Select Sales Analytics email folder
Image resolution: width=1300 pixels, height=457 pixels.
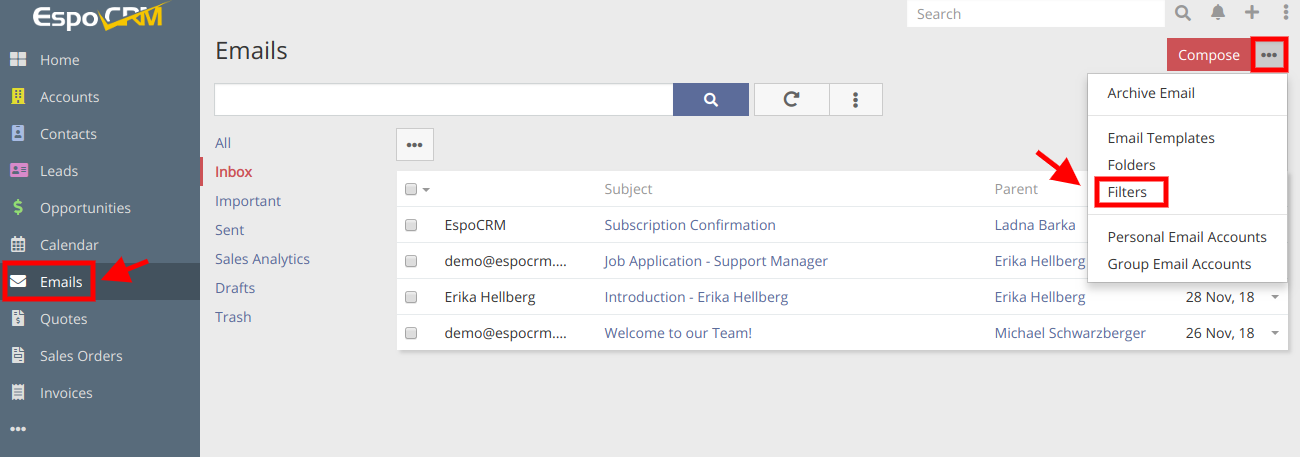click(x=262, y=259)
